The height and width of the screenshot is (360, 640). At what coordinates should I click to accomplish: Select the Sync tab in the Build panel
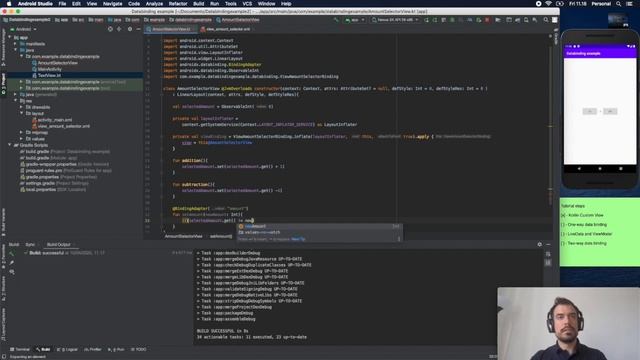point(30,244)
